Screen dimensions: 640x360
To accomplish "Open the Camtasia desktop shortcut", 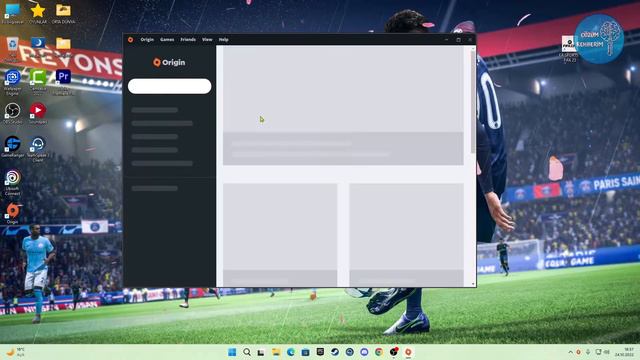I will coord(38,82).
